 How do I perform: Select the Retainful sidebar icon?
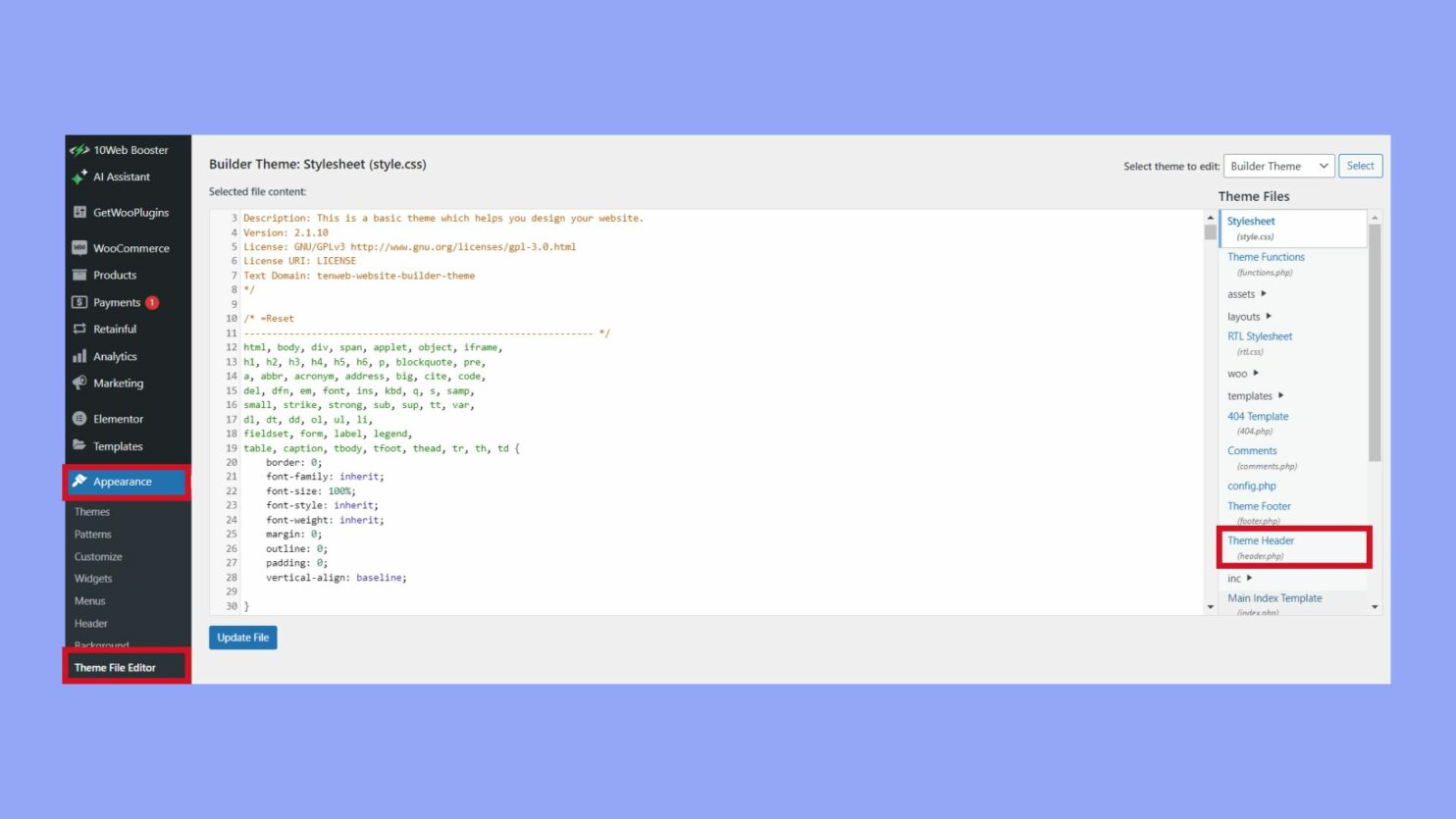pyautogui.click(x=80, y=329)
